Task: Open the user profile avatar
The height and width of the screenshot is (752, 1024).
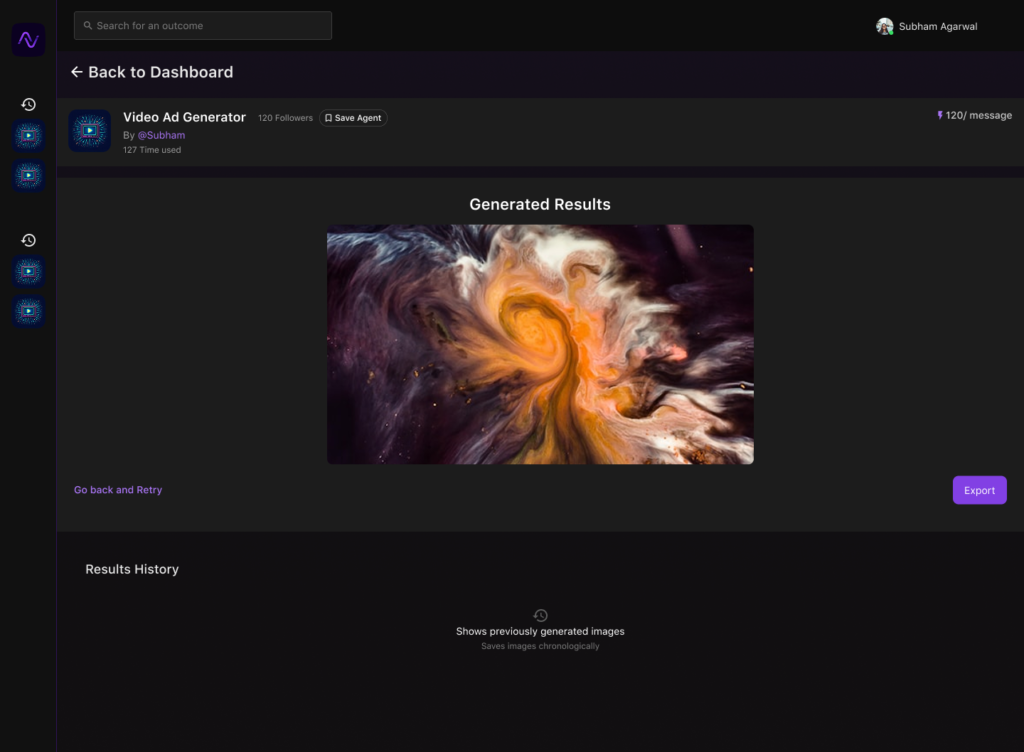Action: click(884, 27)
